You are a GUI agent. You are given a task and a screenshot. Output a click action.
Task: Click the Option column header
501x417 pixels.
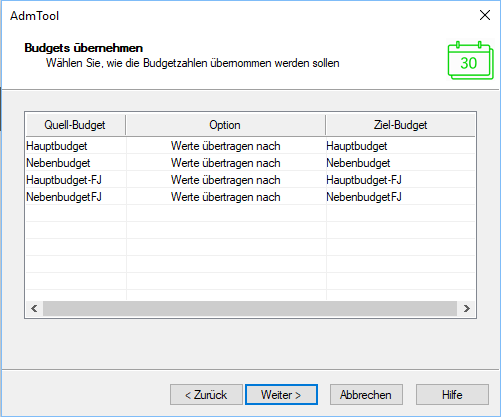pos(225,125)
